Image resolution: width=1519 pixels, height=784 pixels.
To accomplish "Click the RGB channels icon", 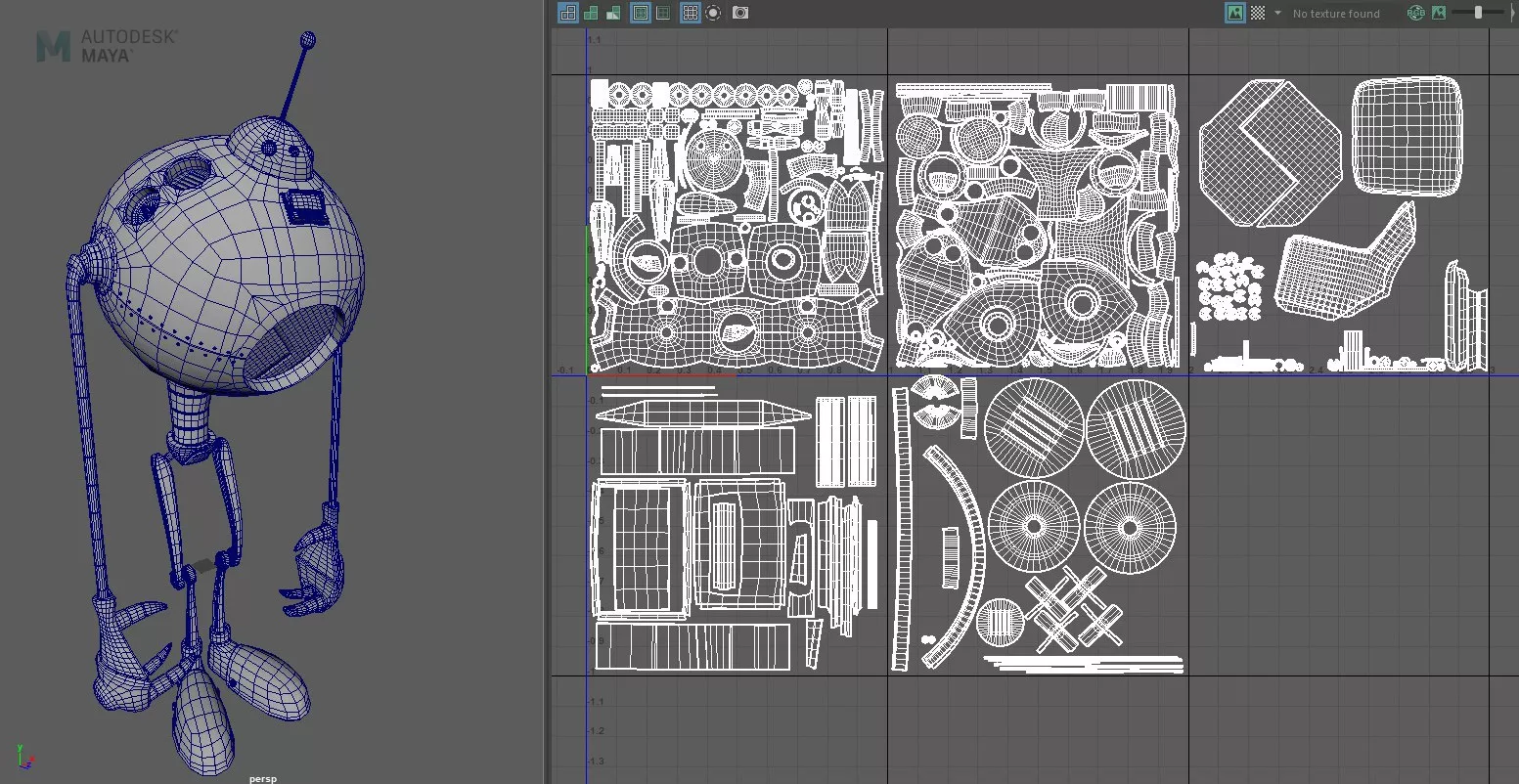I will click(1415, 13).
